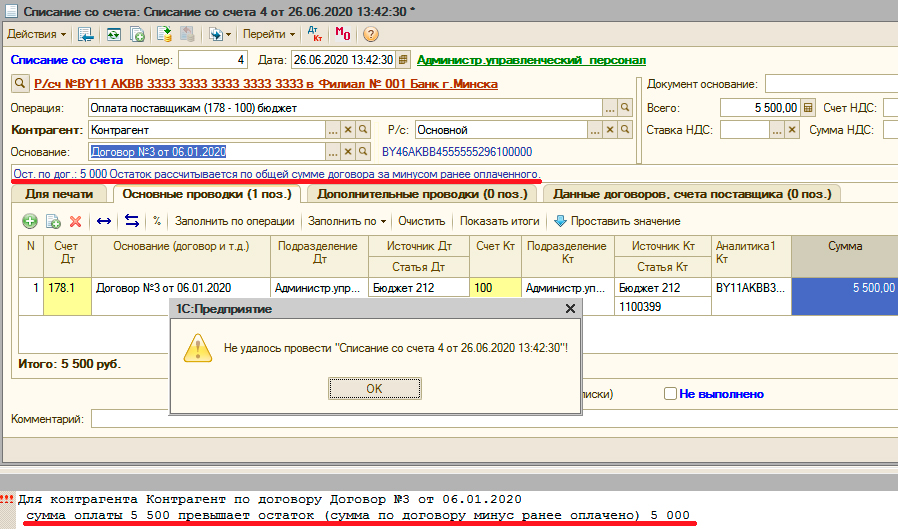
Task: Click the Дт/Кт postings icon in toolbar
Action: 317,34
